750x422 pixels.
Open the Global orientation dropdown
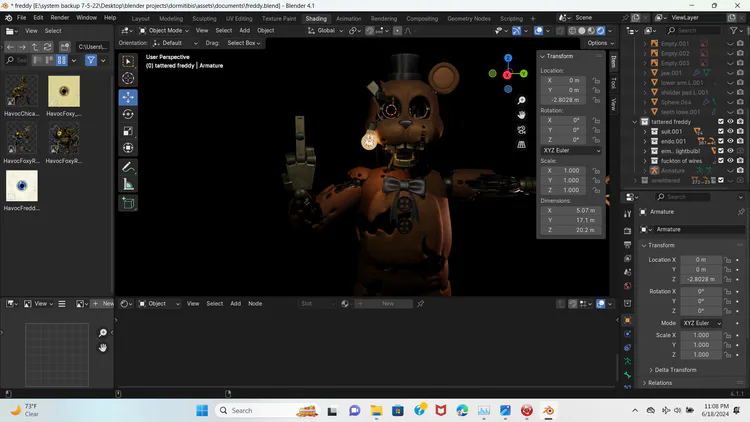326,31
